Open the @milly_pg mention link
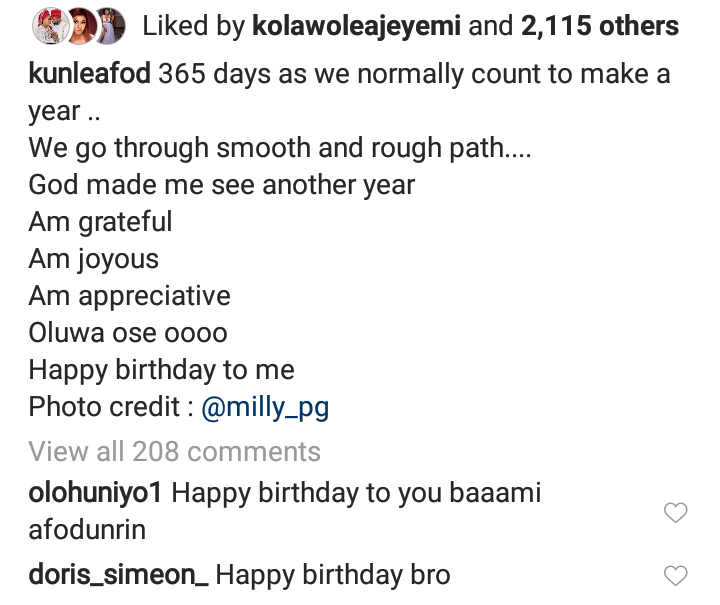Viewport: 720px width, 605px height. pos(265,408)
